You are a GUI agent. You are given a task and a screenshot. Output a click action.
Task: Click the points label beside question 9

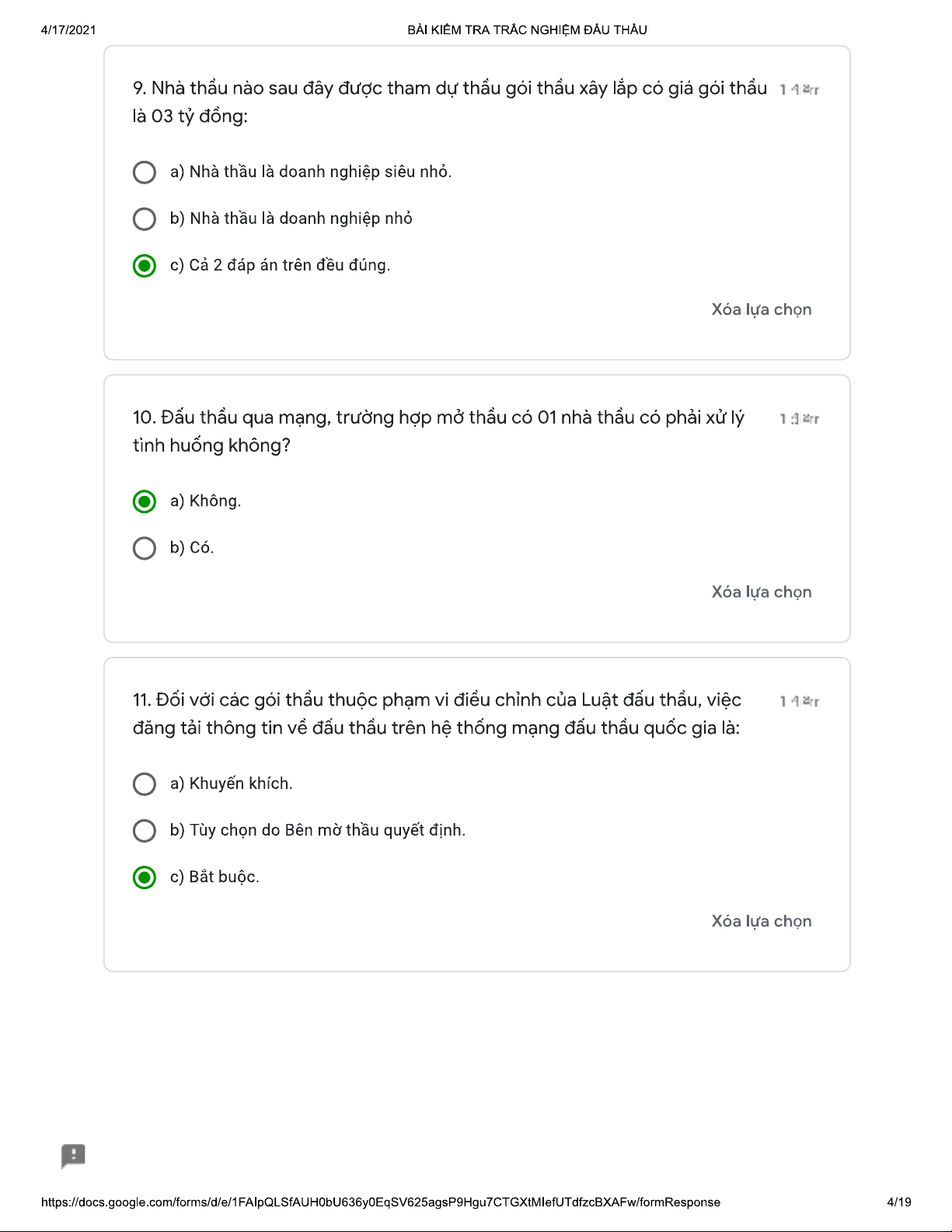(x=799, y=90)
